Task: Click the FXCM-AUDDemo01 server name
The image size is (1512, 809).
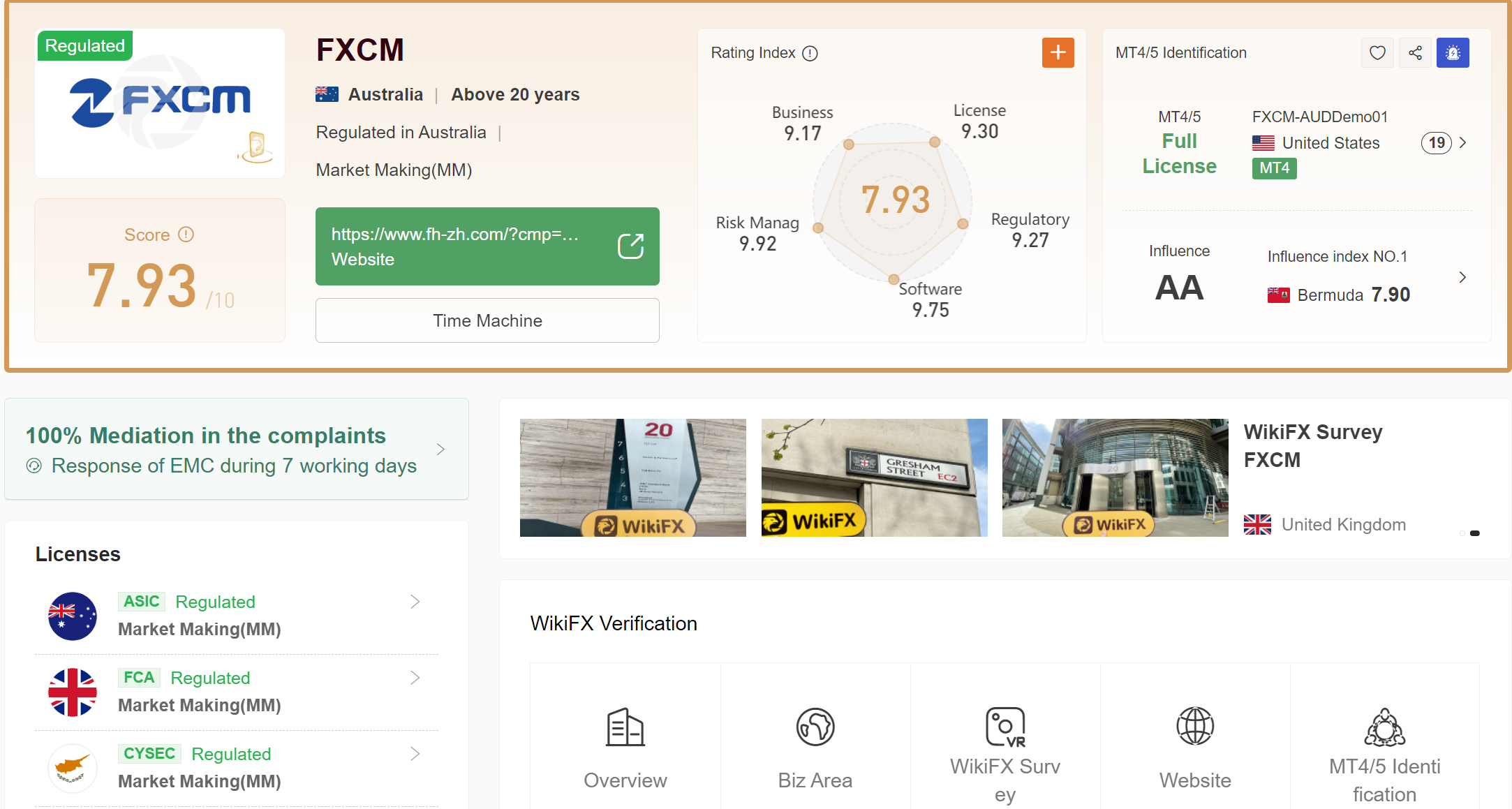Action: [x=1319, y=117]
